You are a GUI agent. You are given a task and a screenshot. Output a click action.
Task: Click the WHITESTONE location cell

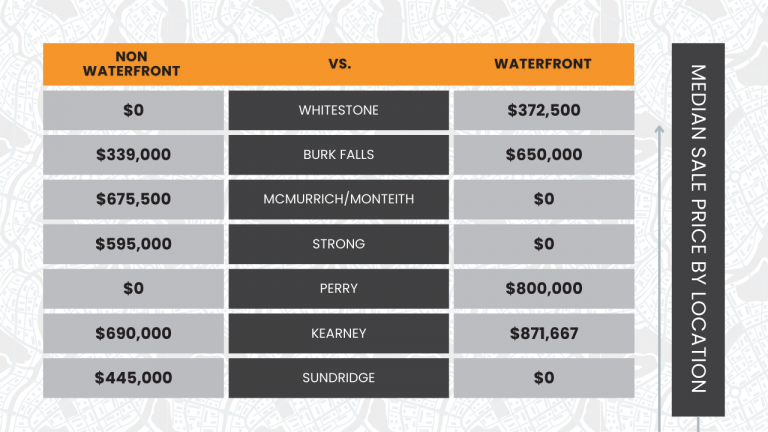[x=338, y=110]
